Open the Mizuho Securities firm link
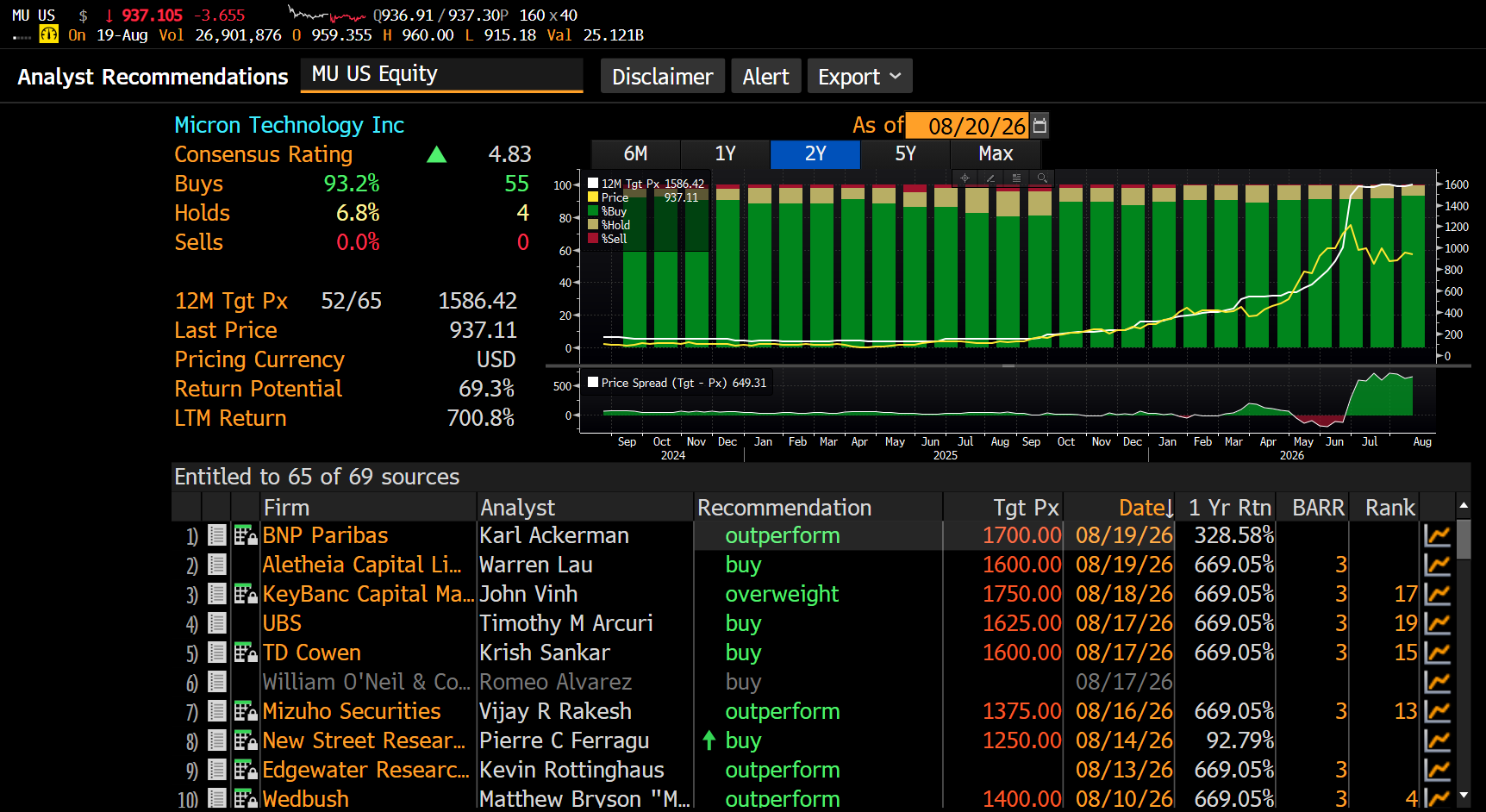 (x=352, y=711)
